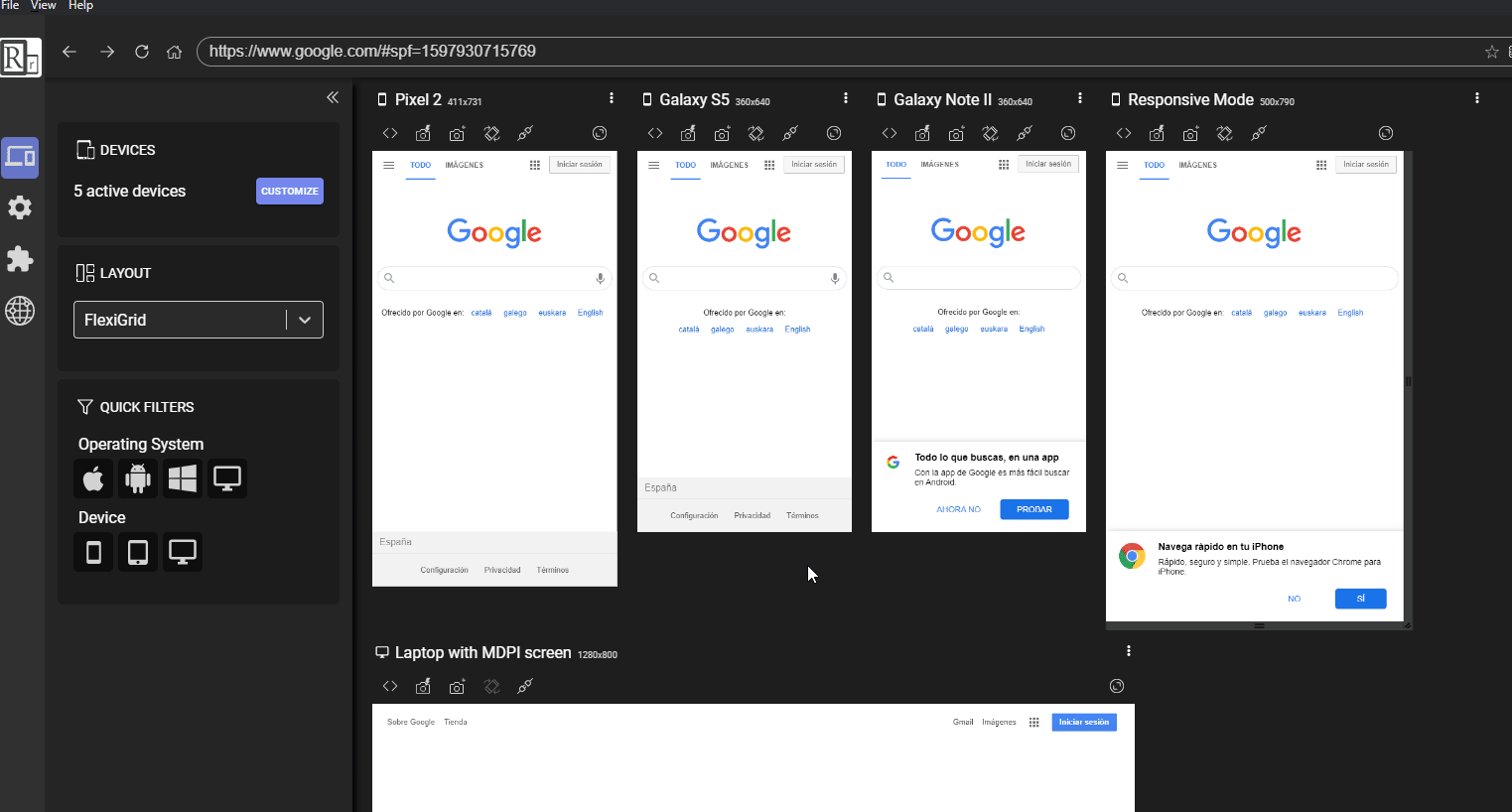
Task: Take quick screenshot of the Laptop preview
Action: tap(423, 686)
